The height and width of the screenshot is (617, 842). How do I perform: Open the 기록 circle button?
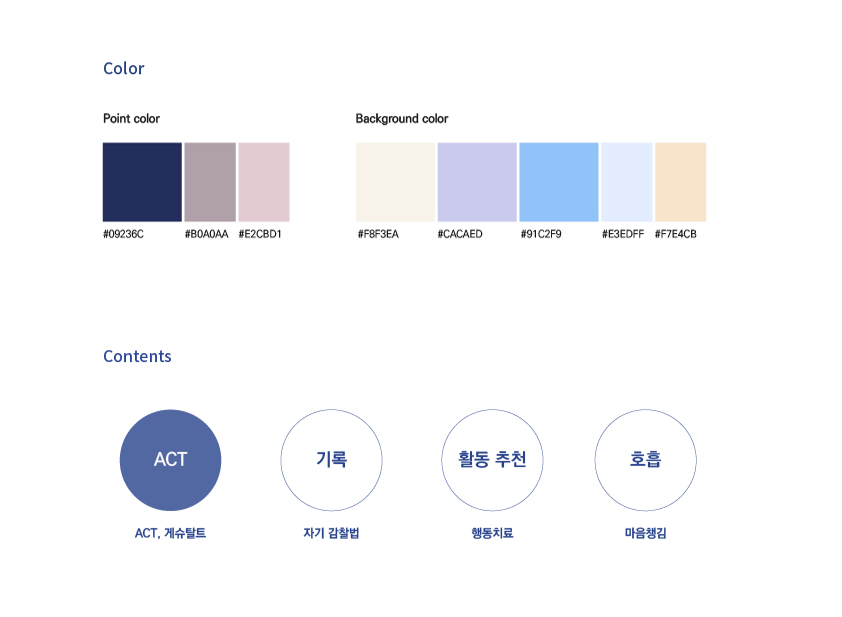[331, 460]
